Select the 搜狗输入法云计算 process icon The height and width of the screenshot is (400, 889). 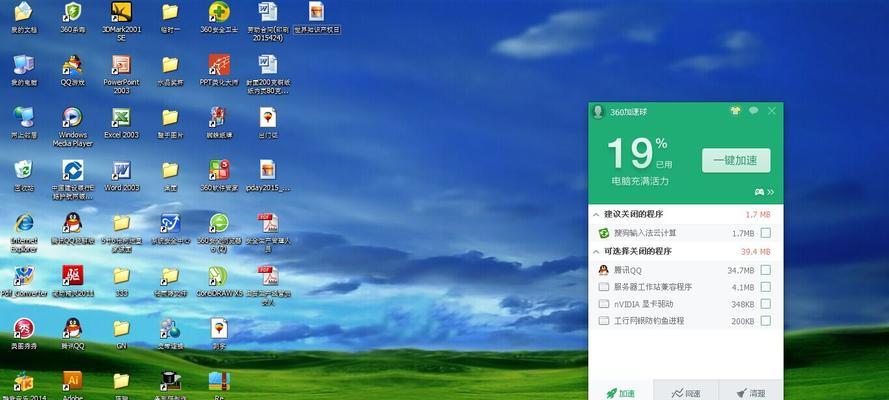click(x=604, y=233)
